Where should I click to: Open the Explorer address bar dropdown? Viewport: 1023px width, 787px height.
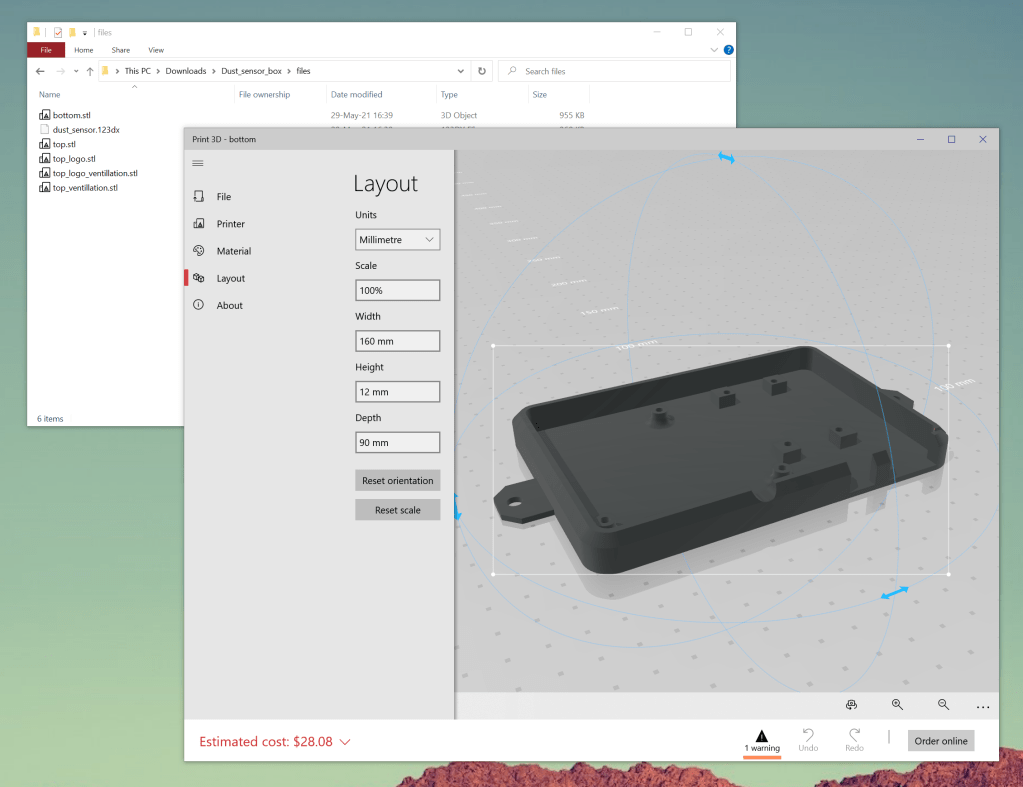coord(460,71)
